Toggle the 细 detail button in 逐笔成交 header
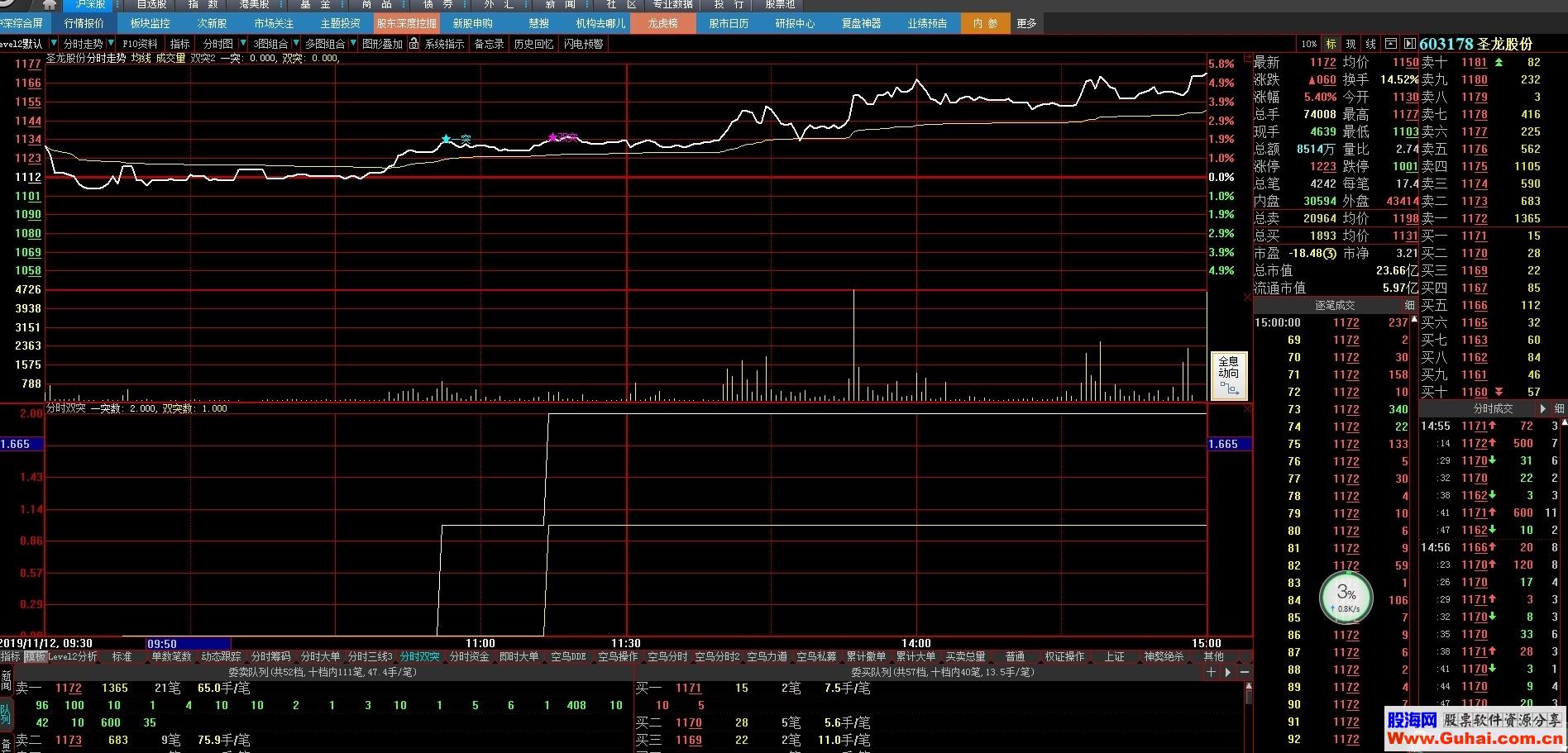The width and height of the screenshot is (1568, 753). (1409, 305)
